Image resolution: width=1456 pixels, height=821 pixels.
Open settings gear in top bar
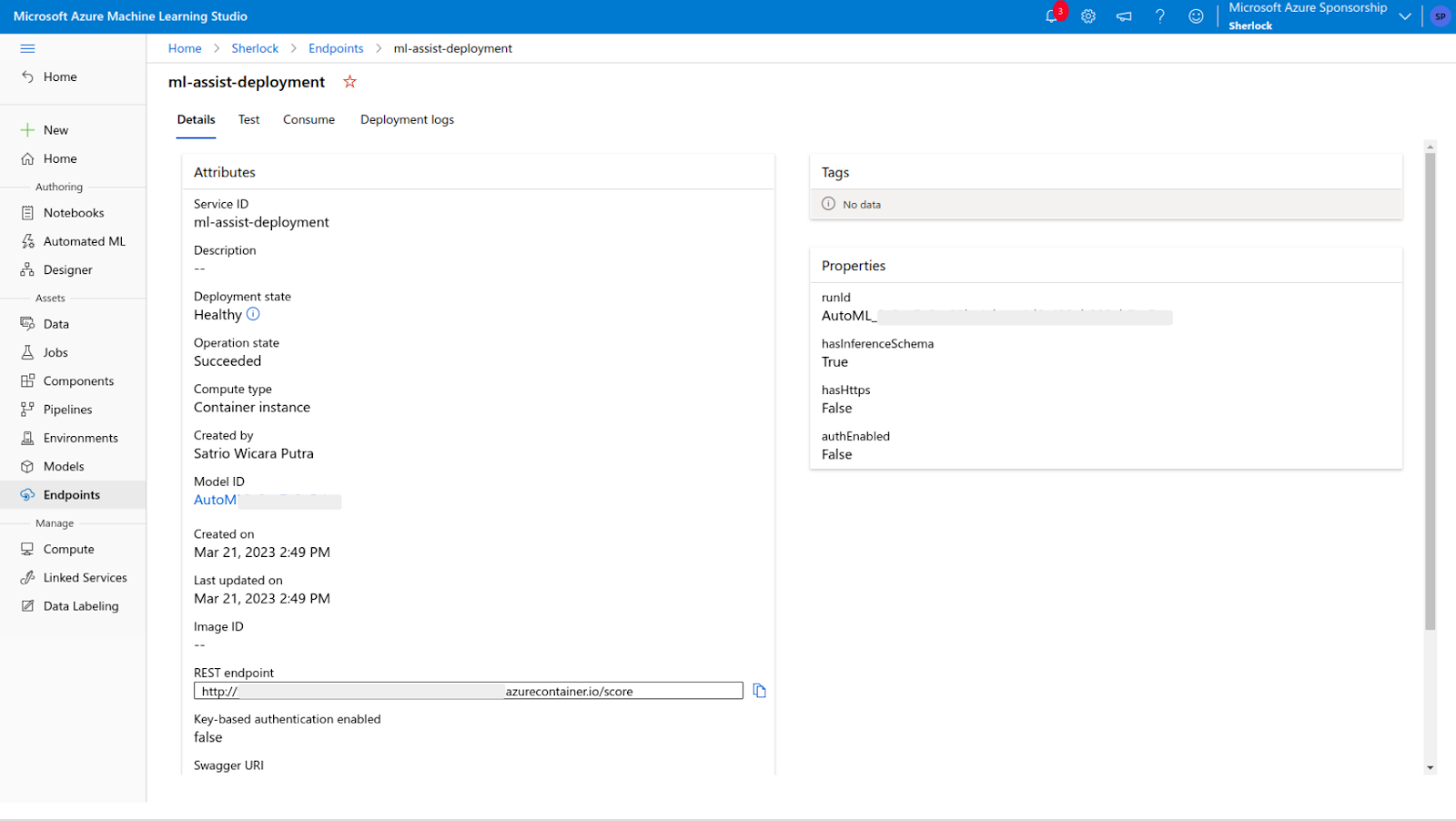tap(1088, 16)
